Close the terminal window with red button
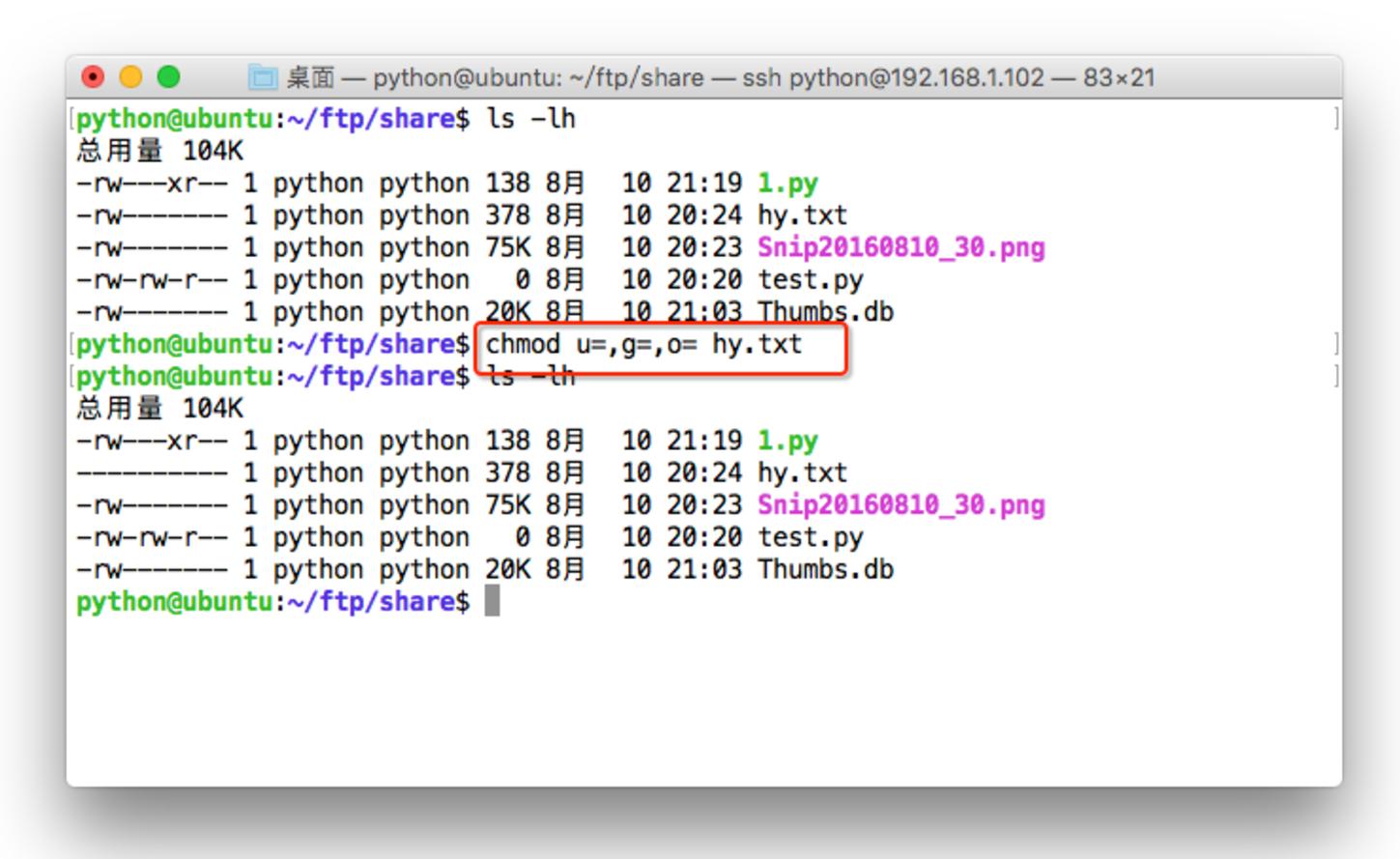Screen dimensions: 1400x859 pos(93,76)
